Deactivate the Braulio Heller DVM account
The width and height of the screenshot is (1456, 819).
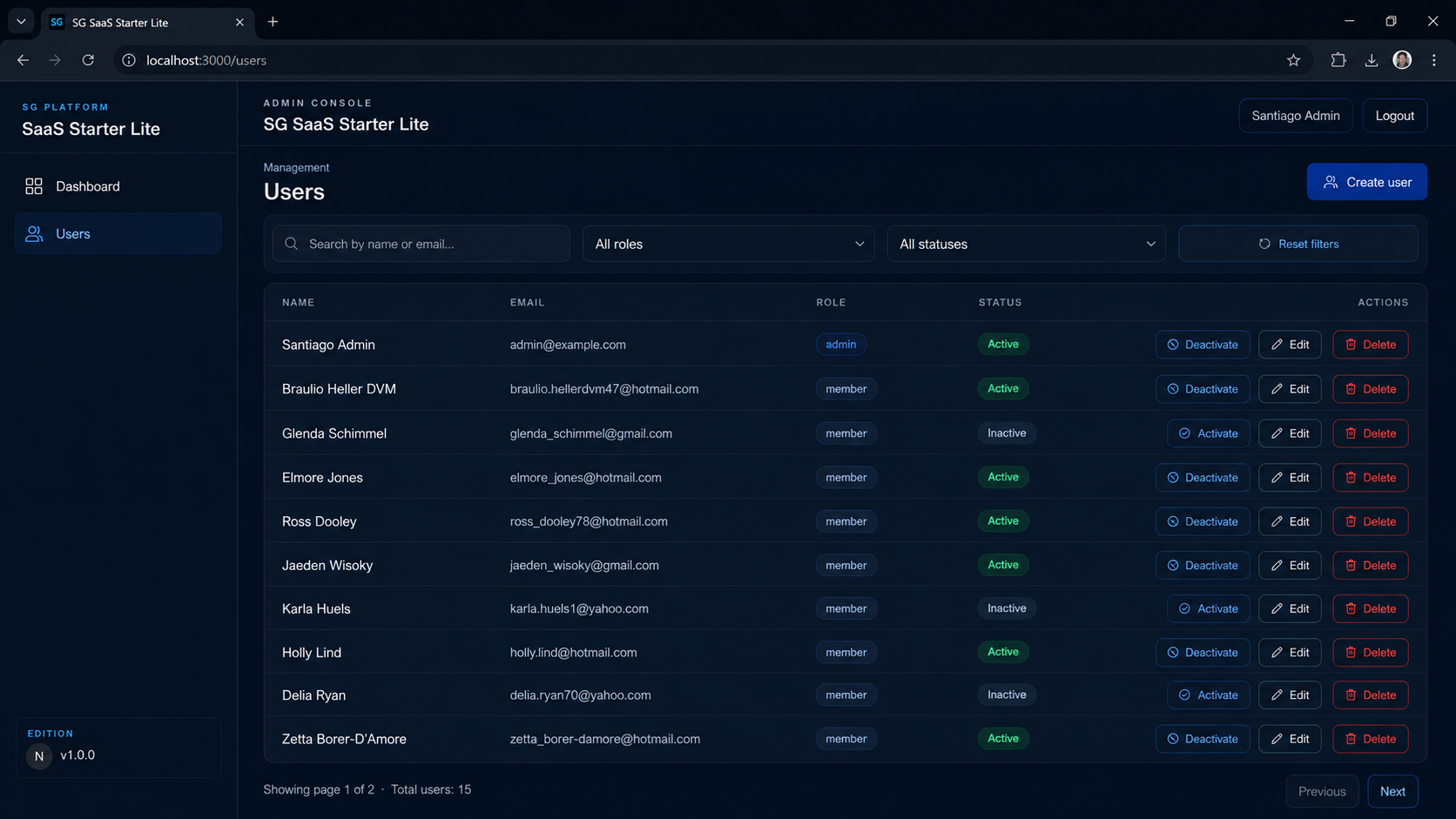(x=1203, y=389)
